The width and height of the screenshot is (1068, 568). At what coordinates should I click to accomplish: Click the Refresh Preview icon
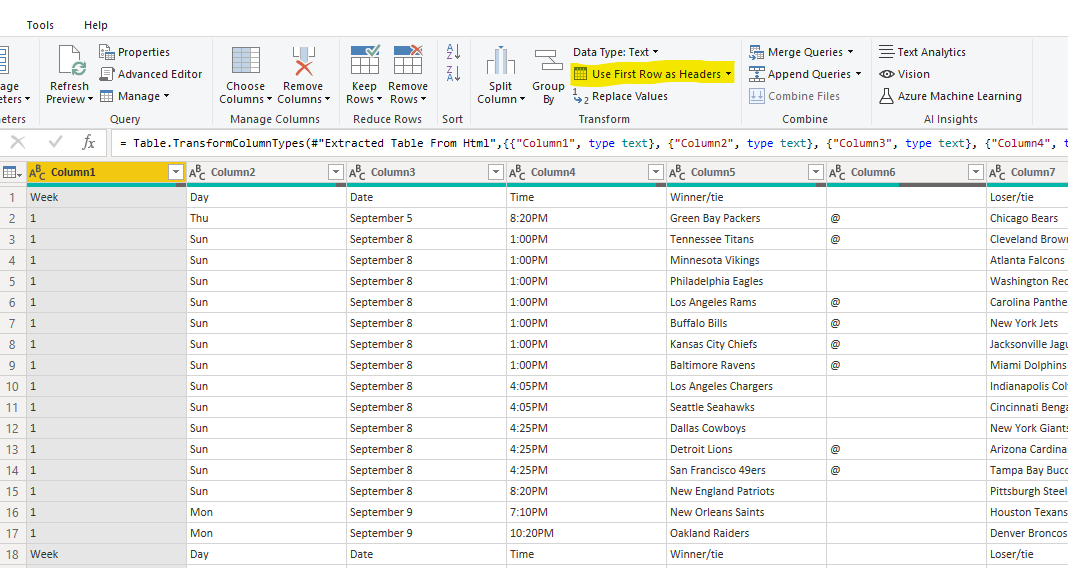tap(72, 61)
